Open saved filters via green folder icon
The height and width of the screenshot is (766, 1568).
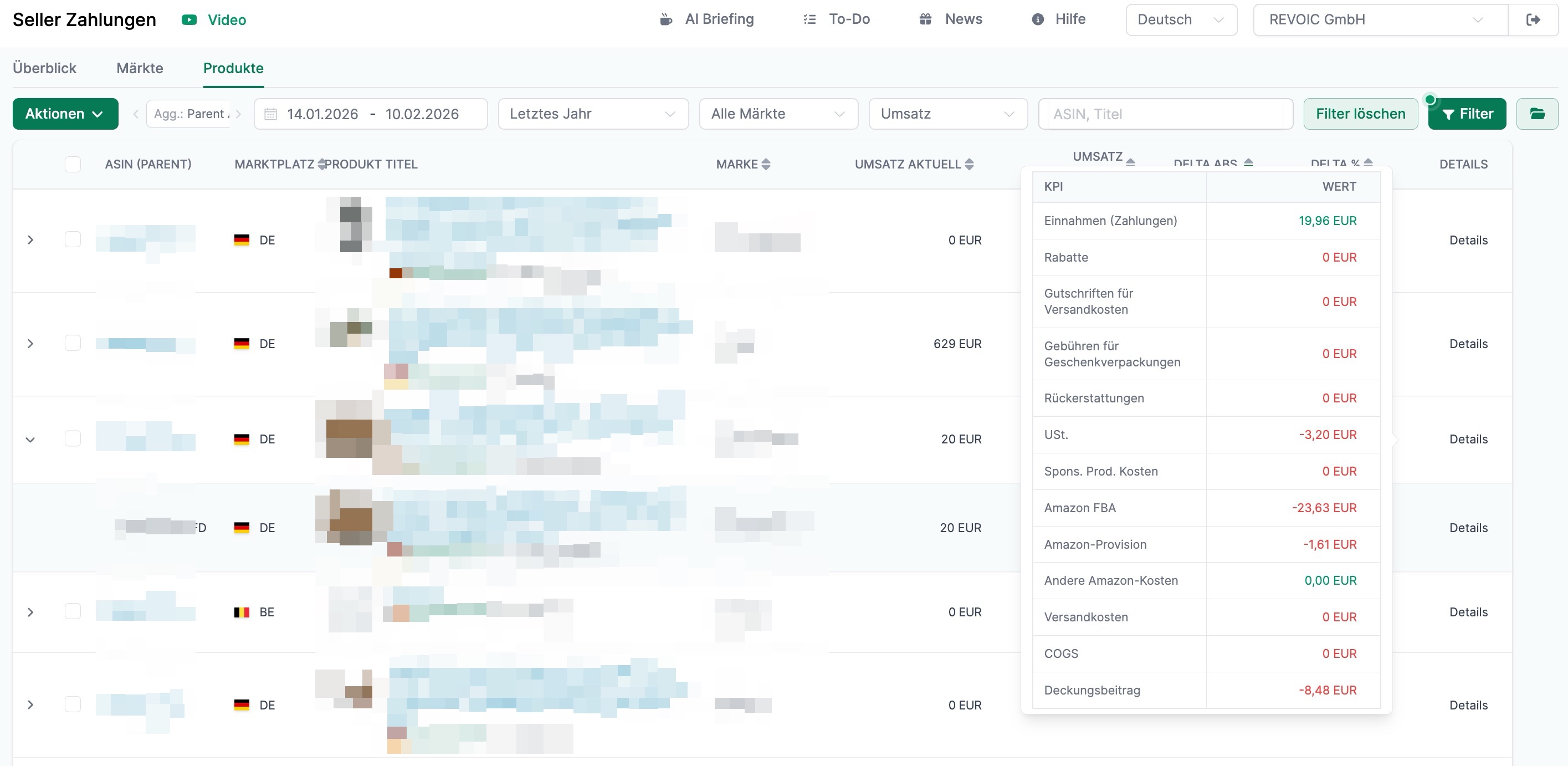tap(1538, 113)
